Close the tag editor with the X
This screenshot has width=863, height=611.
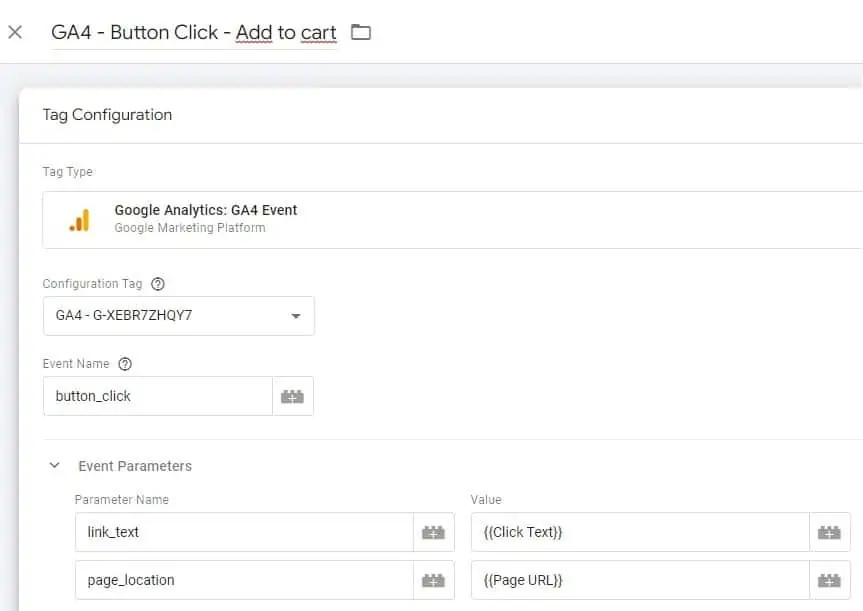pos(15,32)
